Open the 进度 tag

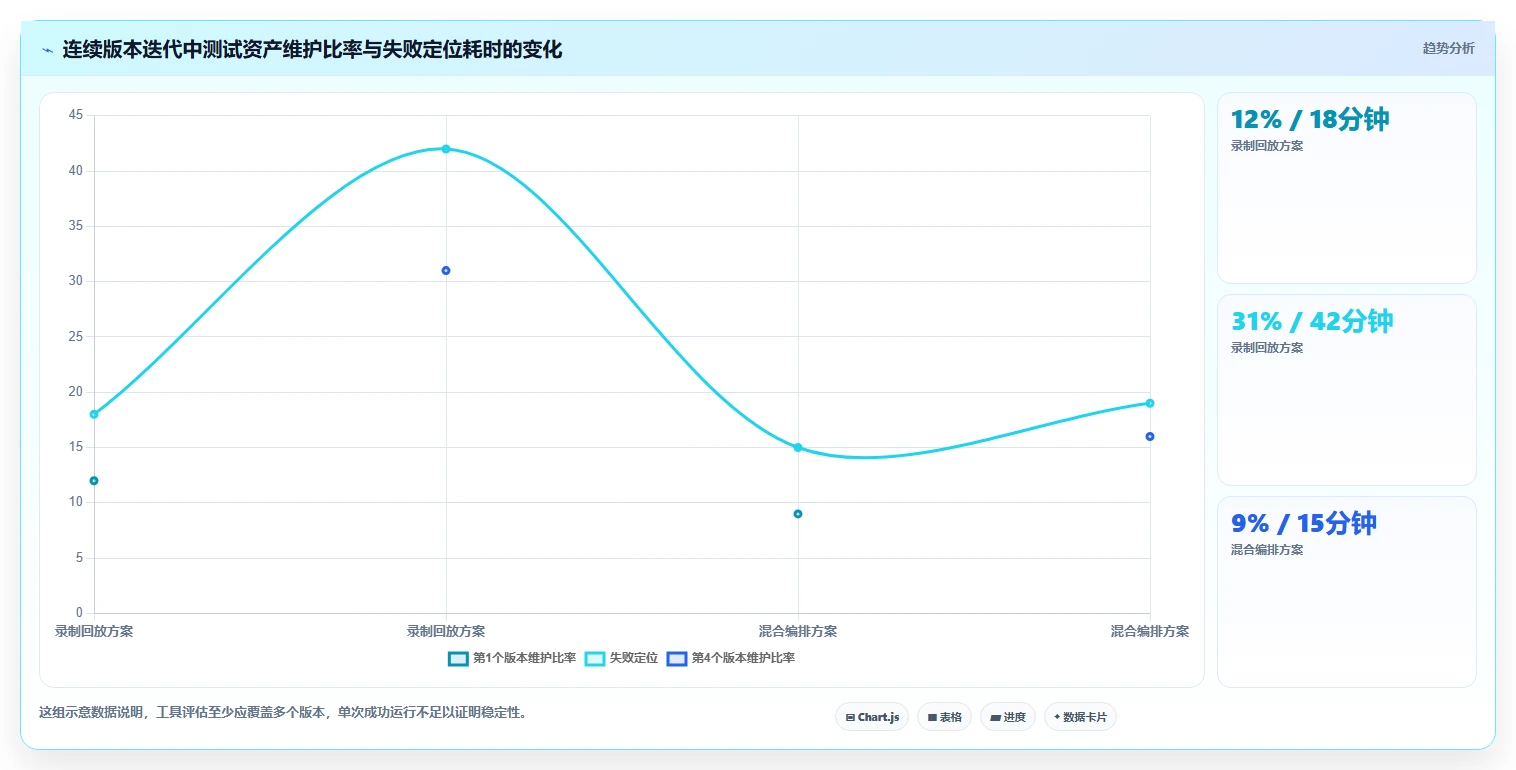(x=1008, y=717)
